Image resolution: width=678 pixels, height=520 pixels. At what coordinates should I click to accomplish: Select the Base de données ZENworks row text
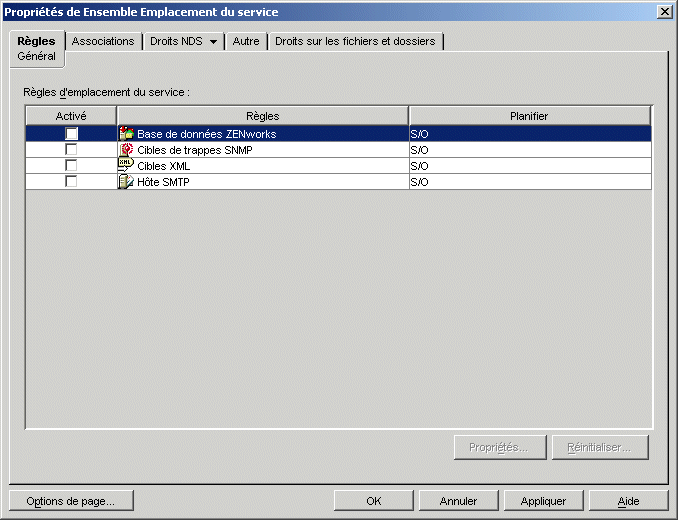point(207,134)
